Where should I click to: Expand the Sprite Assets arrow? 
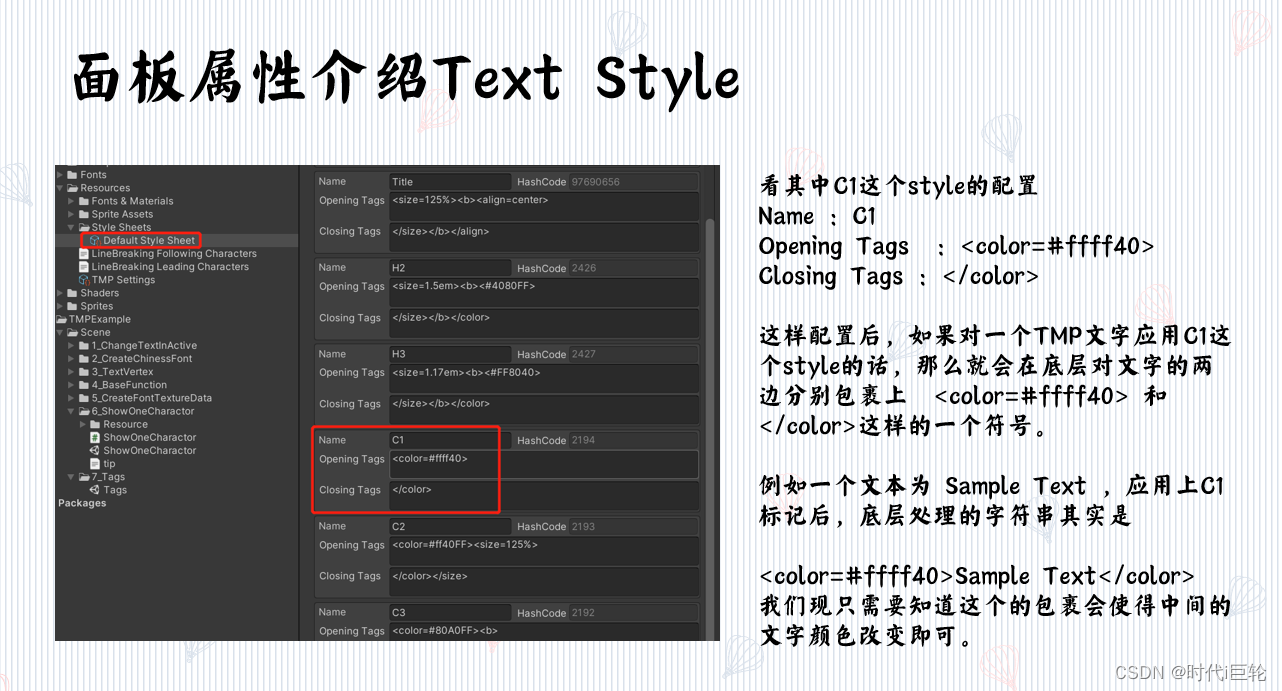click(x=73, y=214)
